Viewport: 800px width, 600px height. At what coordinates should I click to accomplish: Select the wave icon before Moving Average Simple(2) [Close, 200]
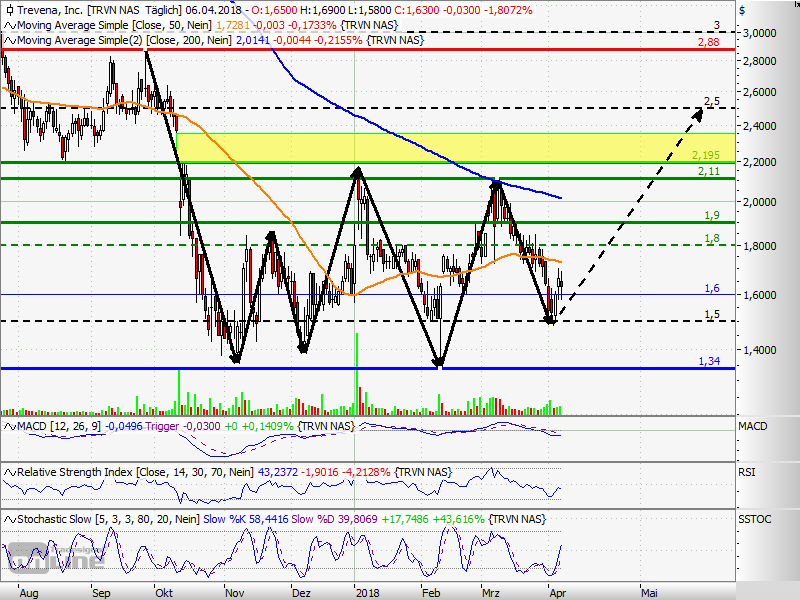(8, 41)
